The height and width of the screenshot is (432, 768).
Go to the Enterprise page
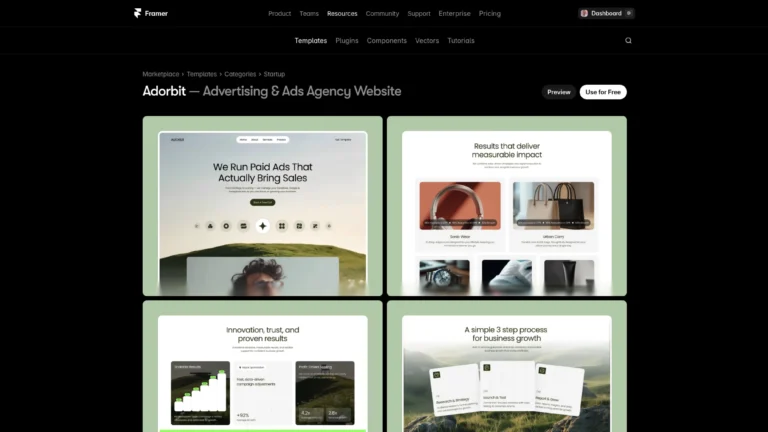(455, 14)
